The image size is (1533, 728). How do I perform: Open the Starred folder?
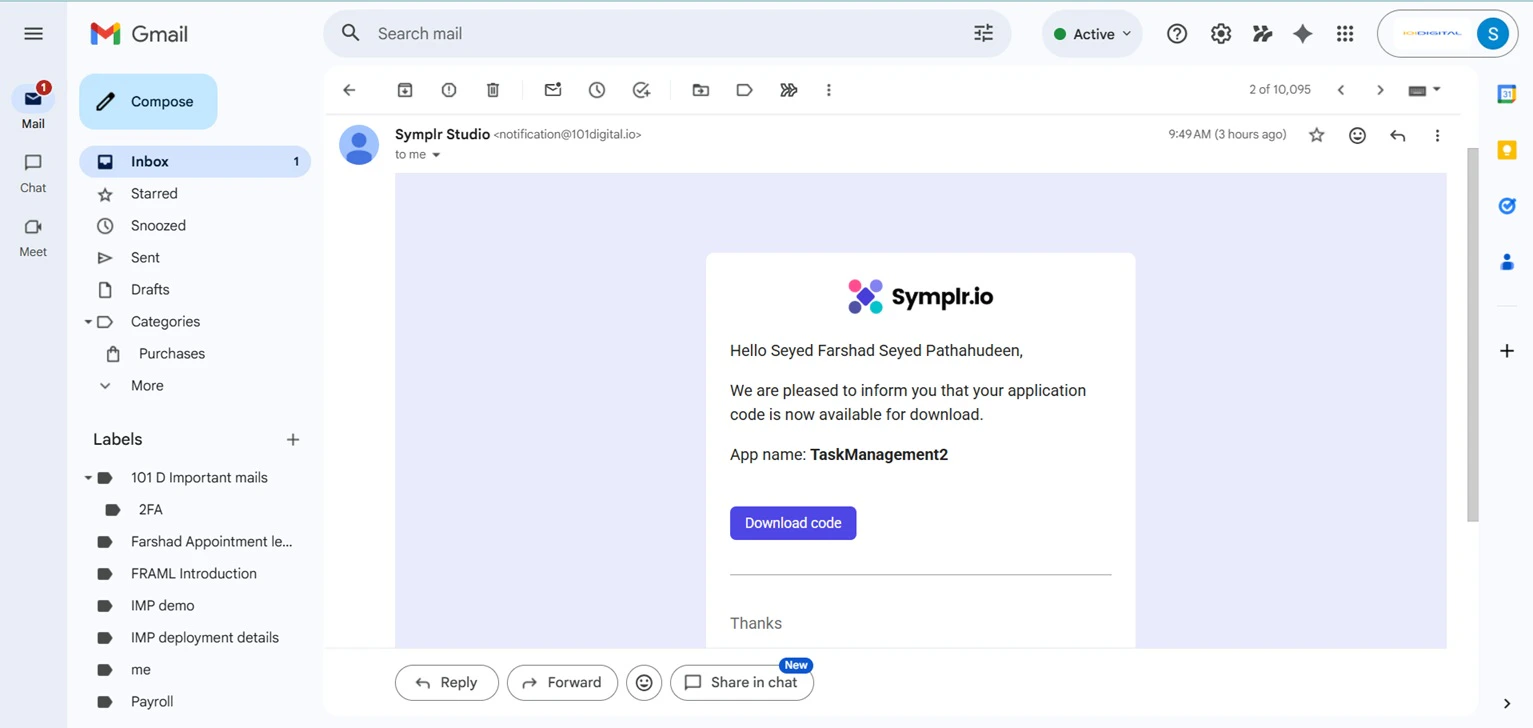tap(195, 194)
